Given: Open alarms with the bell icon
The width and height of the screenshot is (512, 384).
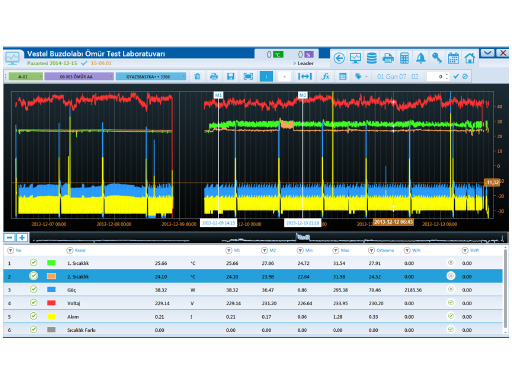Looking at the screenshot, I should pyautogui.click(x=421, y=58).
